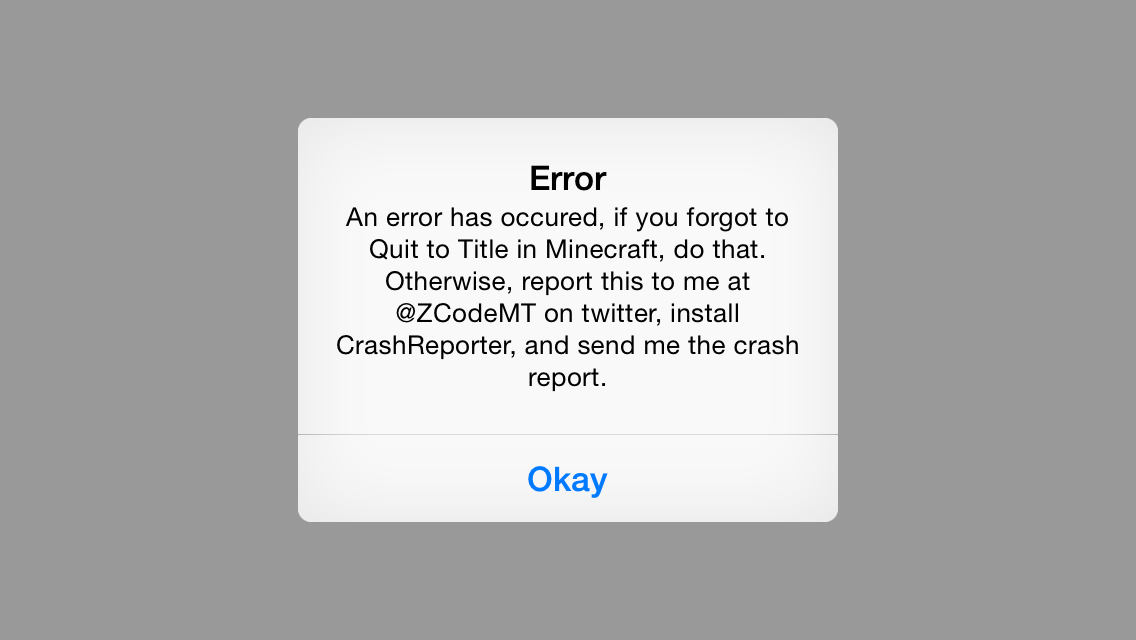Click the bold Error title
Screen dimensions: 1136x640
click(x=567, y=179)
